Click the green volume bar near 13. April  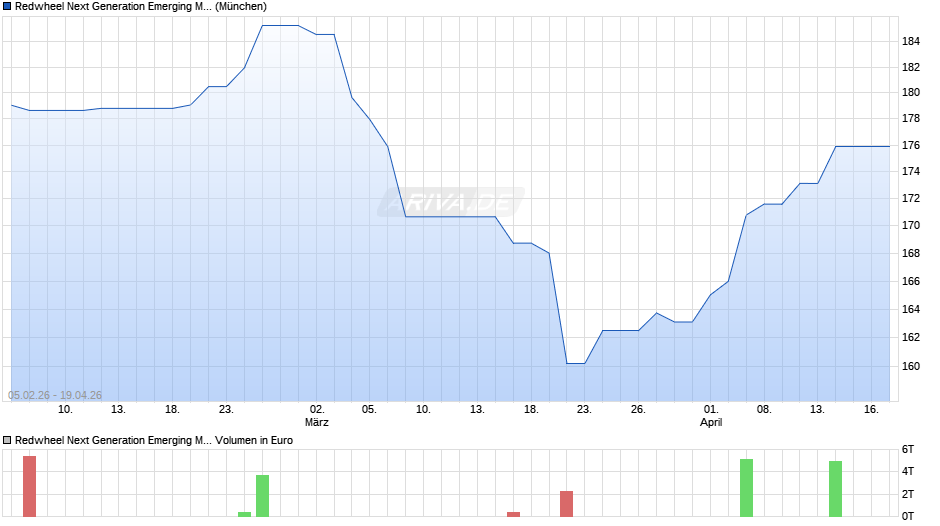pos(836,489)
